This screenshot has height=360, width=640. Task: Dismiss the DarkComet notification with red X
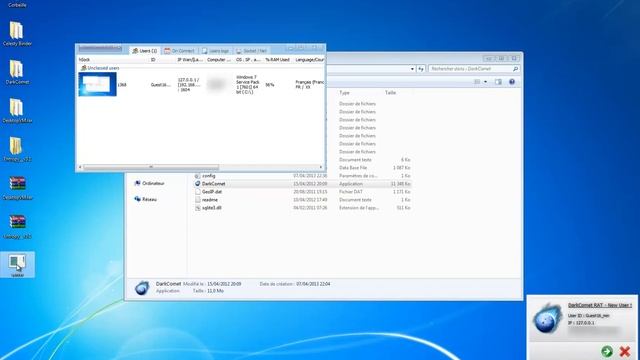624,351
